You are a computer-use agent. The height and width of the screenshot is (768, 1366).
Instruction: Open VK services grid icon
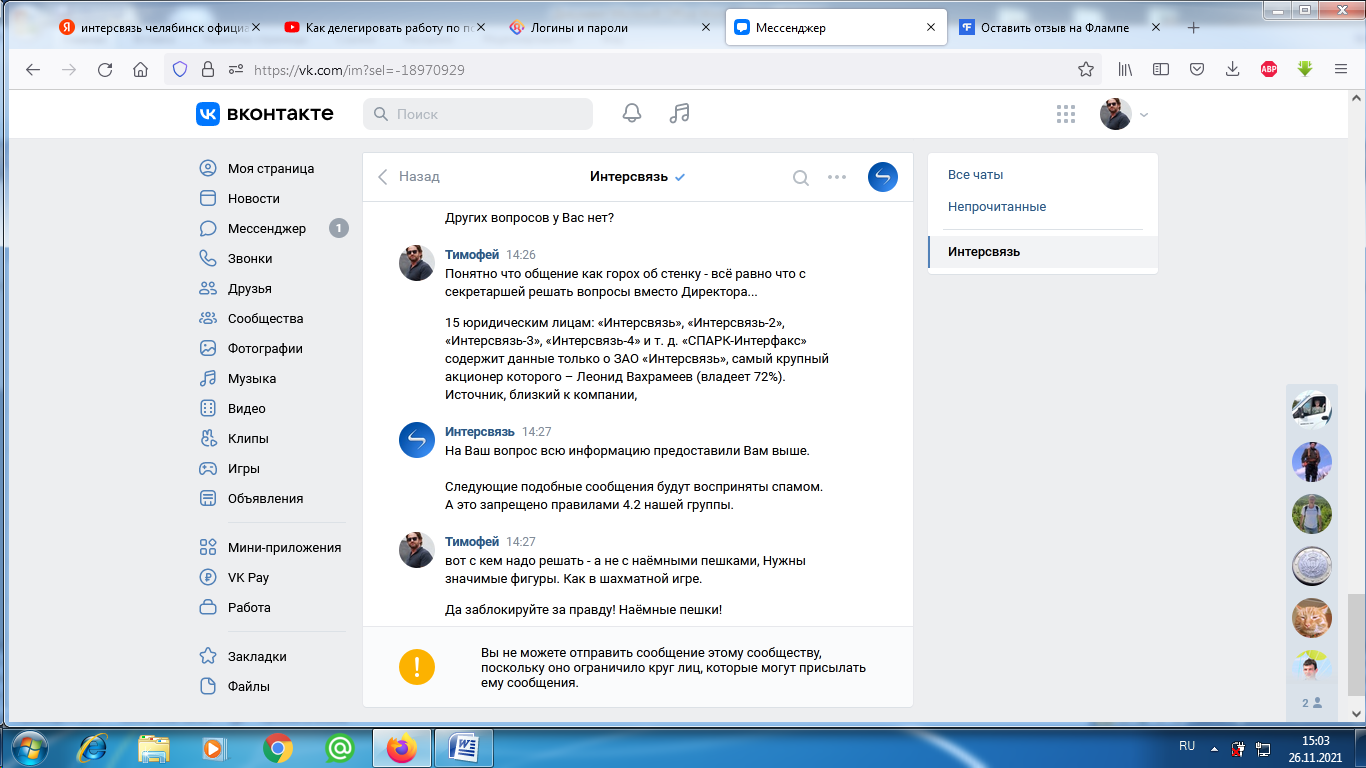coord(1066,114)
